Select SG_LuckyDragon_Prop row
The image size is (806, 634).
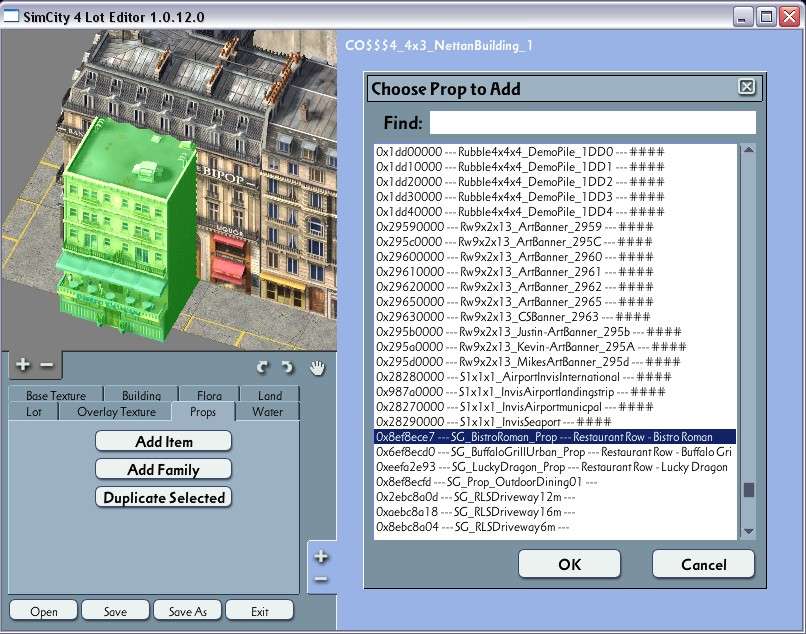[555, 467]
